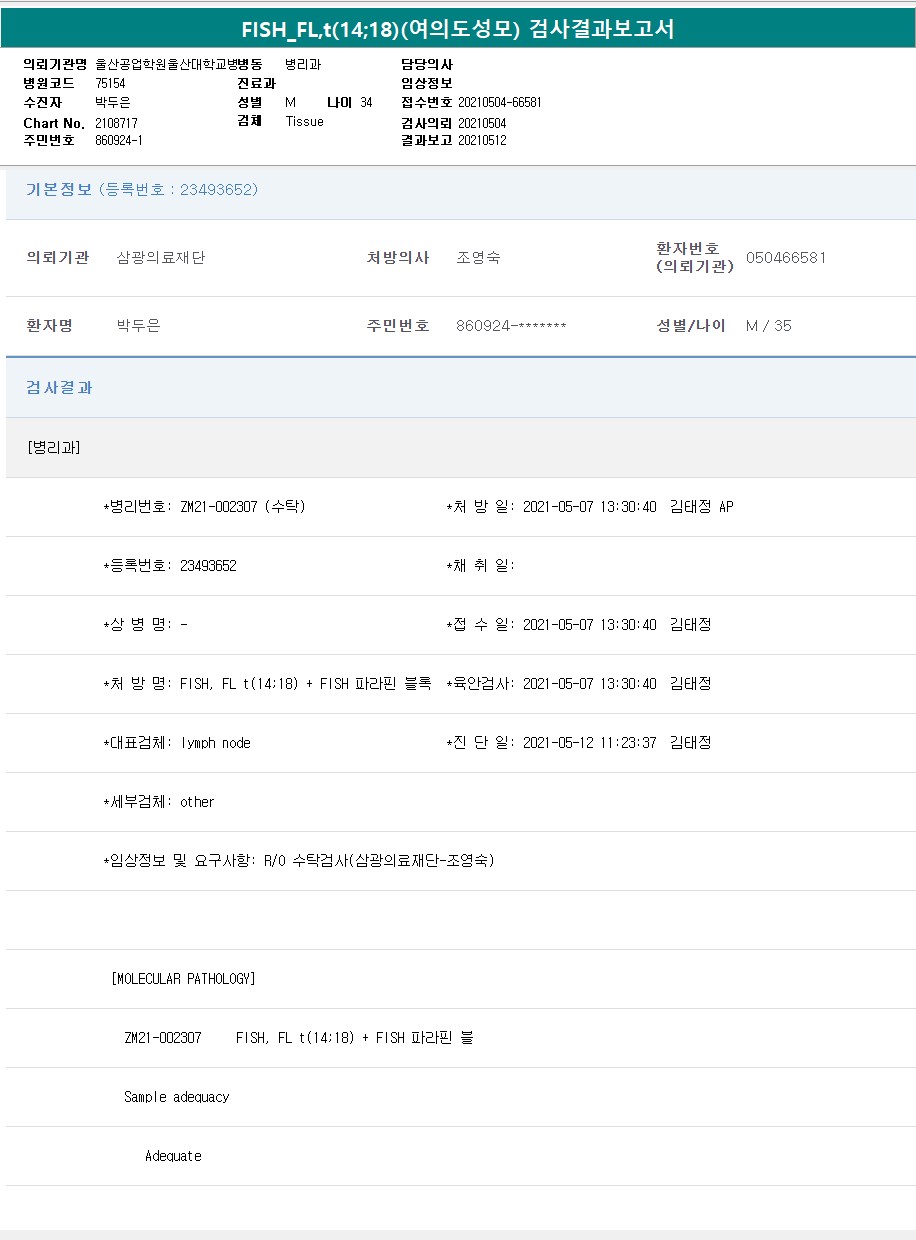Click the 검사결과 section heading
Viewport: 916px width, 1240px height.
(59, 387)
